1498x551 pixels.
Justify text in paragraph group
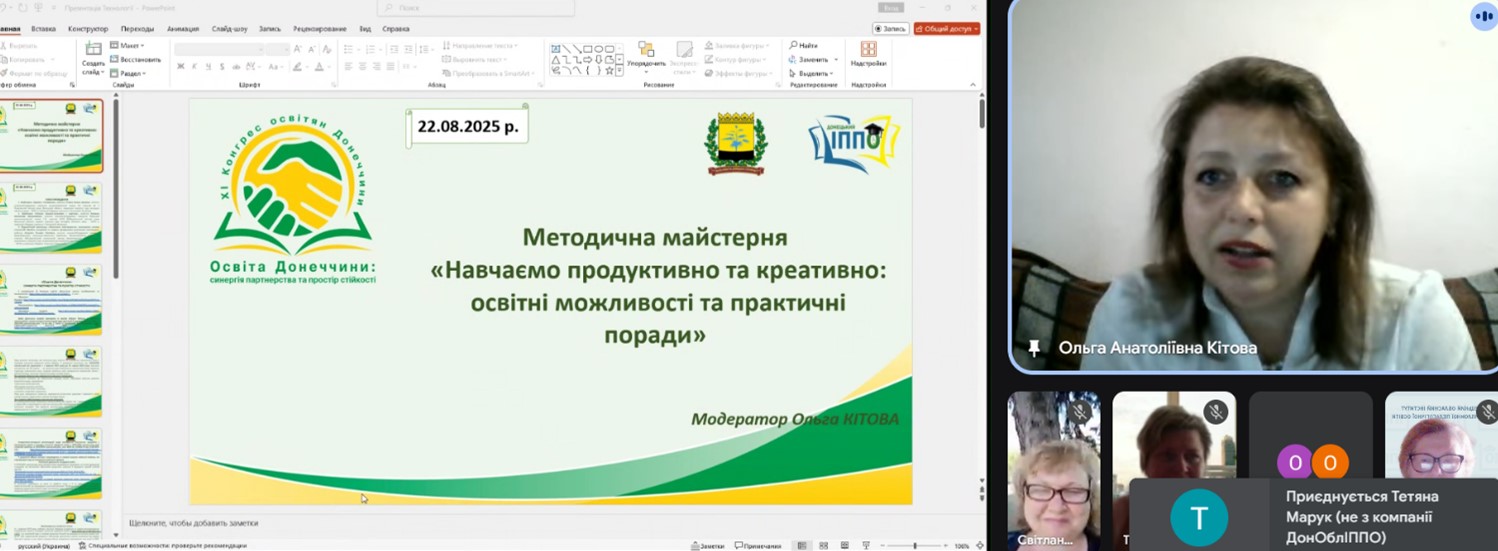click(x=390, y=66)
